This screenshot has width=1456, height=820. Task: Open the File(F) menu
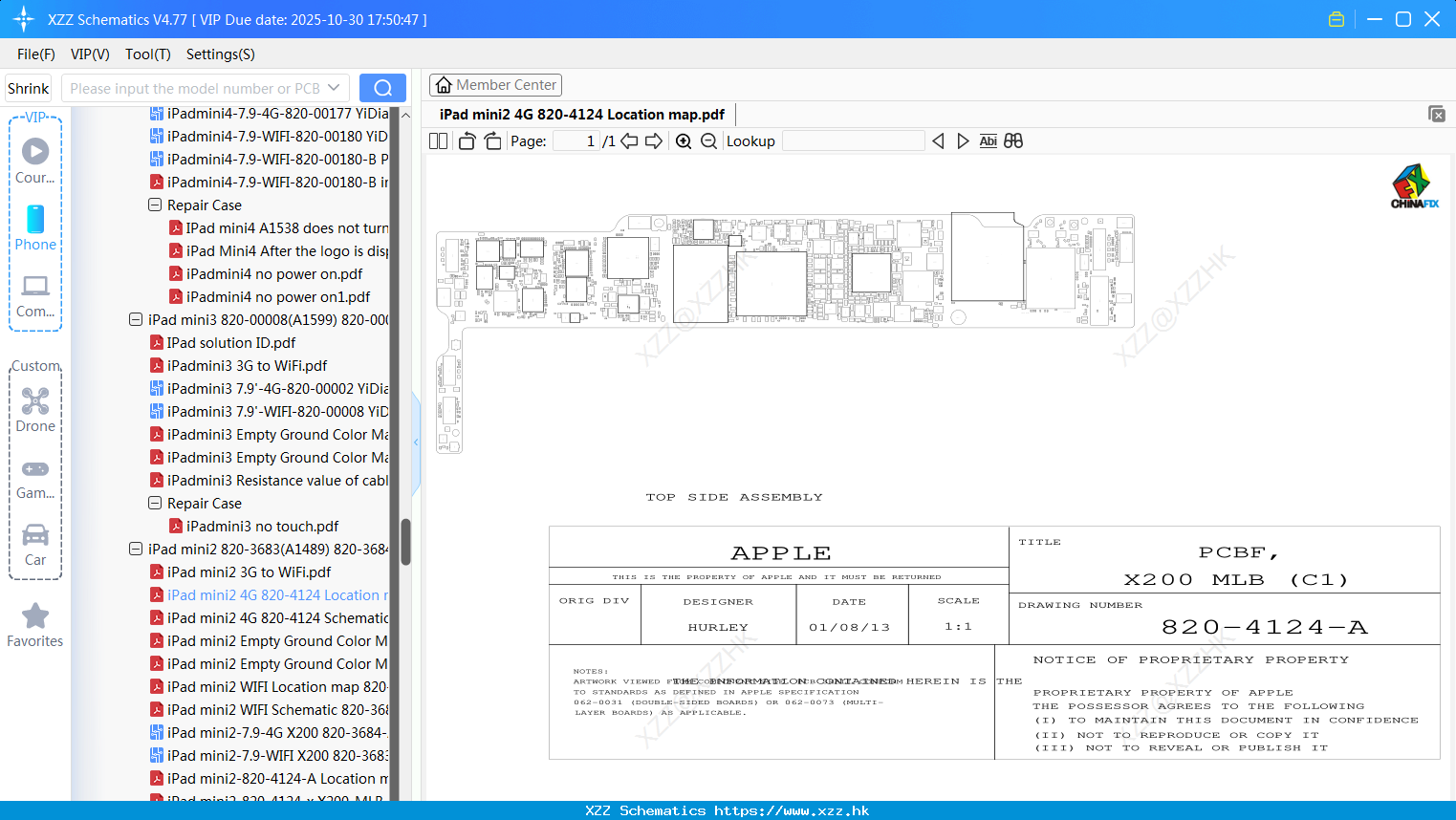36,54
